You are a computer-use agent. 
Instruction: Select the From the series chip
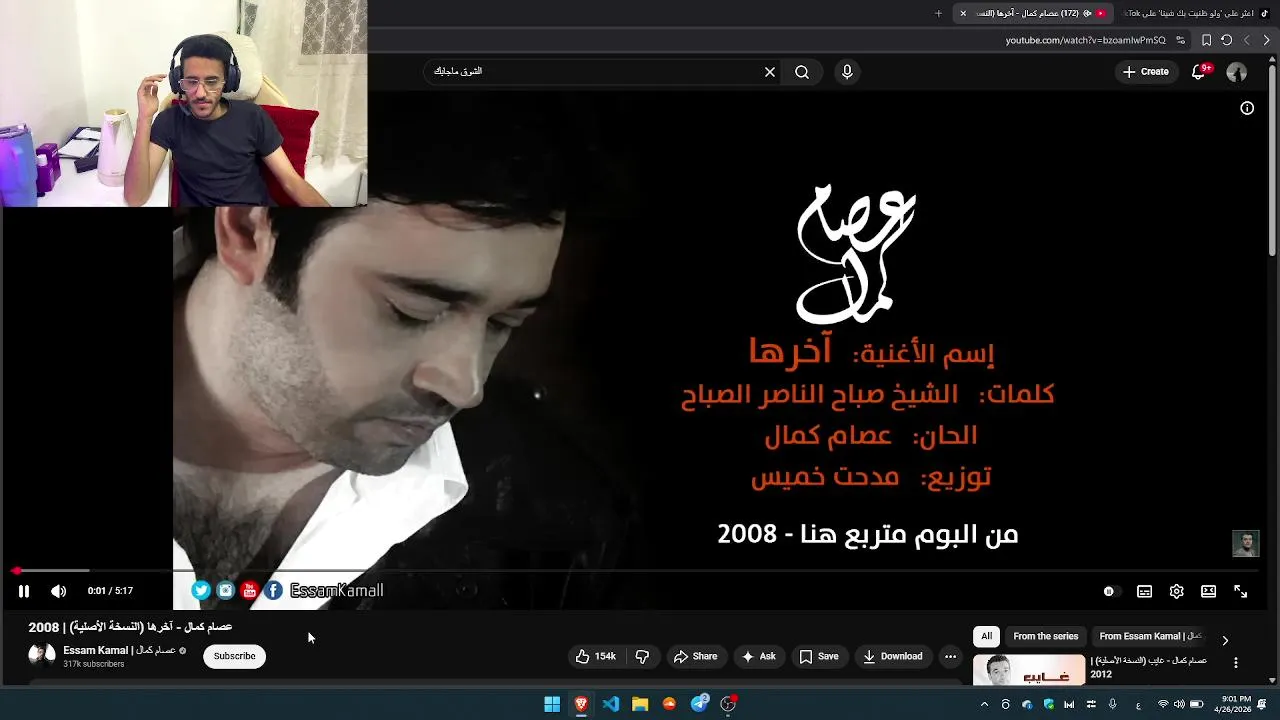click(x=1045, y=636)
